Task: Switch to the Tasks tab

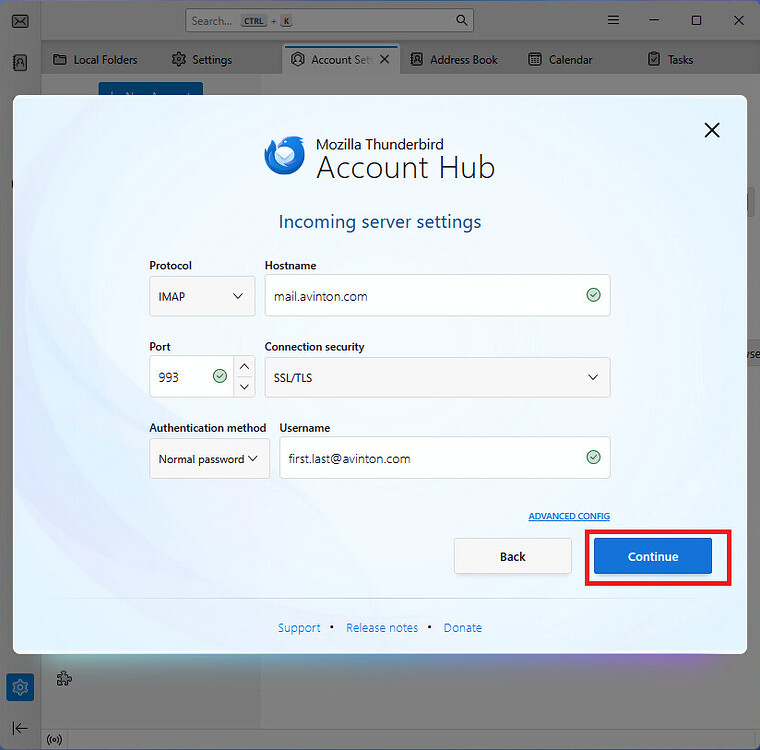Action: [x=671, y=60]
